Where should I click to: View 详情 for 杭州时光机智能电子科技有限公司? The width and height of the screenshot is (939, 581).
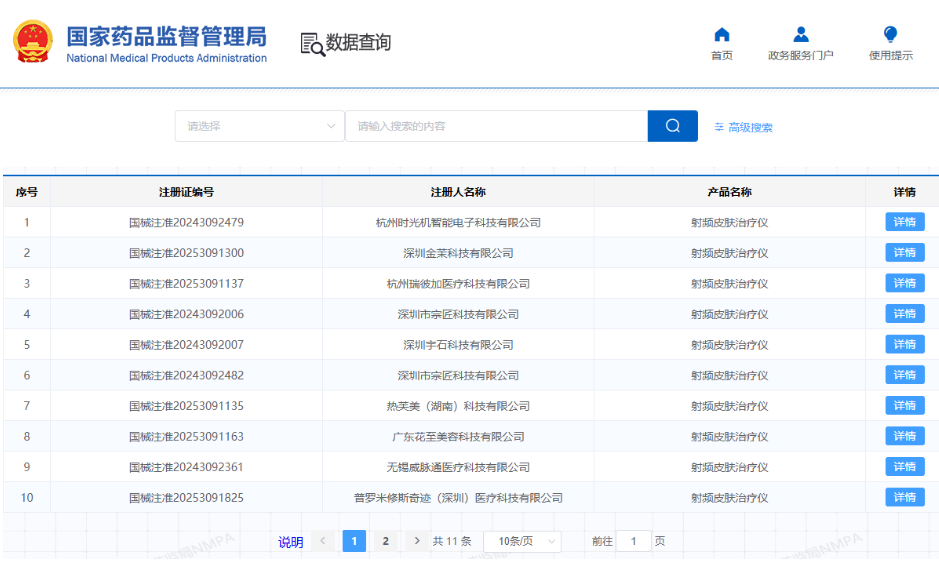tap(904, 222)
